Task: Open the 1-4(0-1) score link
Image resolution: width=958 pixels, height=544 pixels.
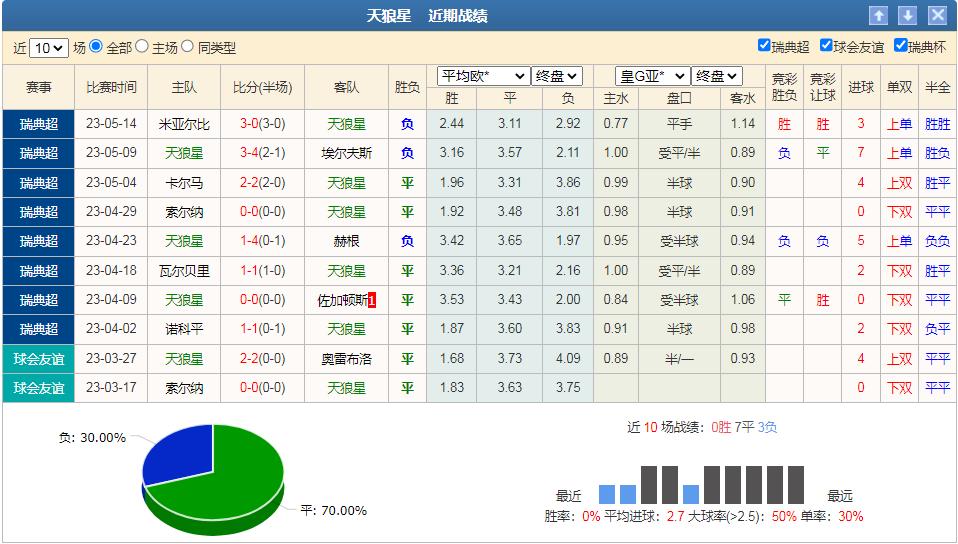Action: point(263,241)
